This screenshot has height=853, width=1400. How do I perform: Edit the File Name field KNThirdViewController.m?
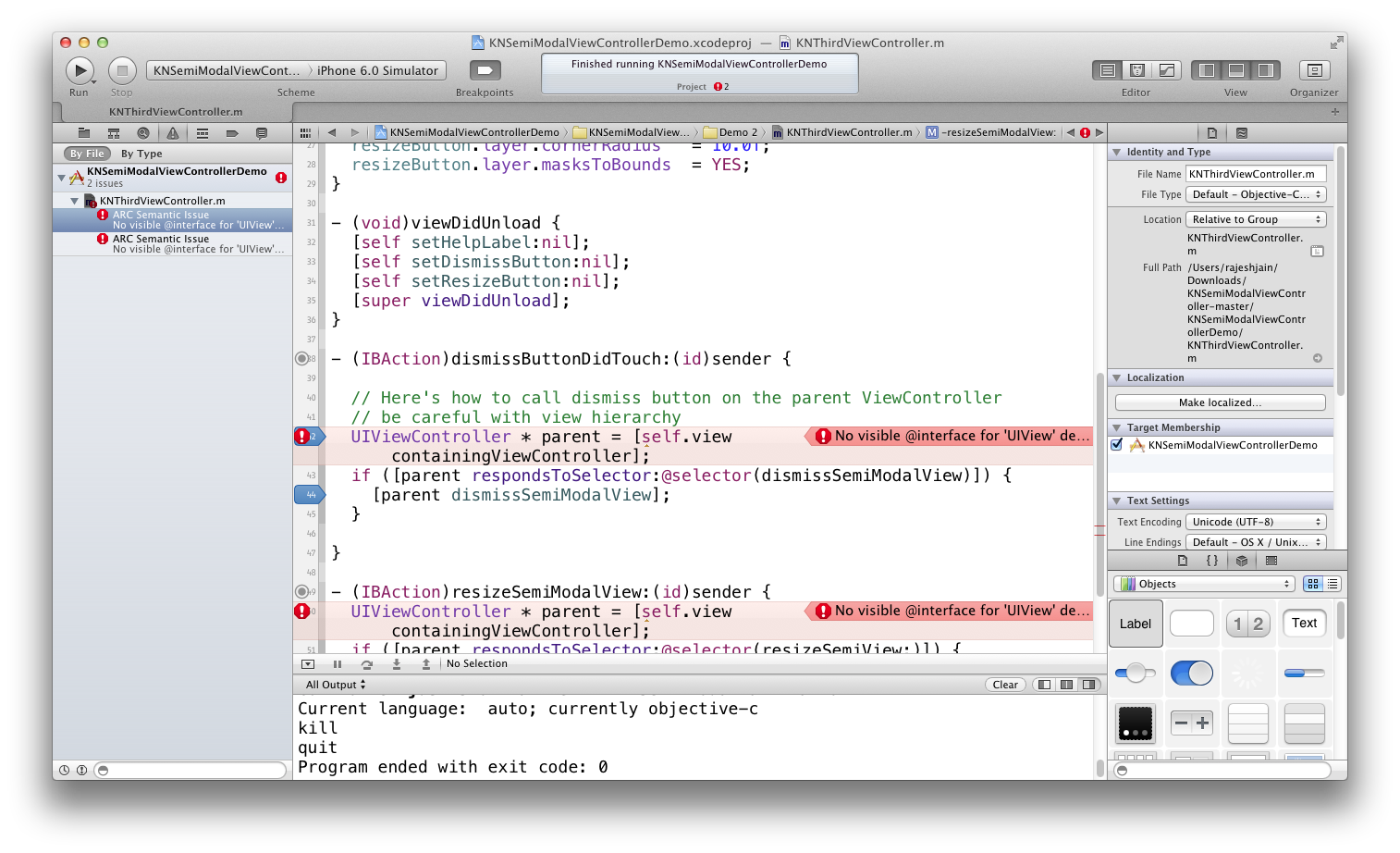click(x=1256, y=174)
